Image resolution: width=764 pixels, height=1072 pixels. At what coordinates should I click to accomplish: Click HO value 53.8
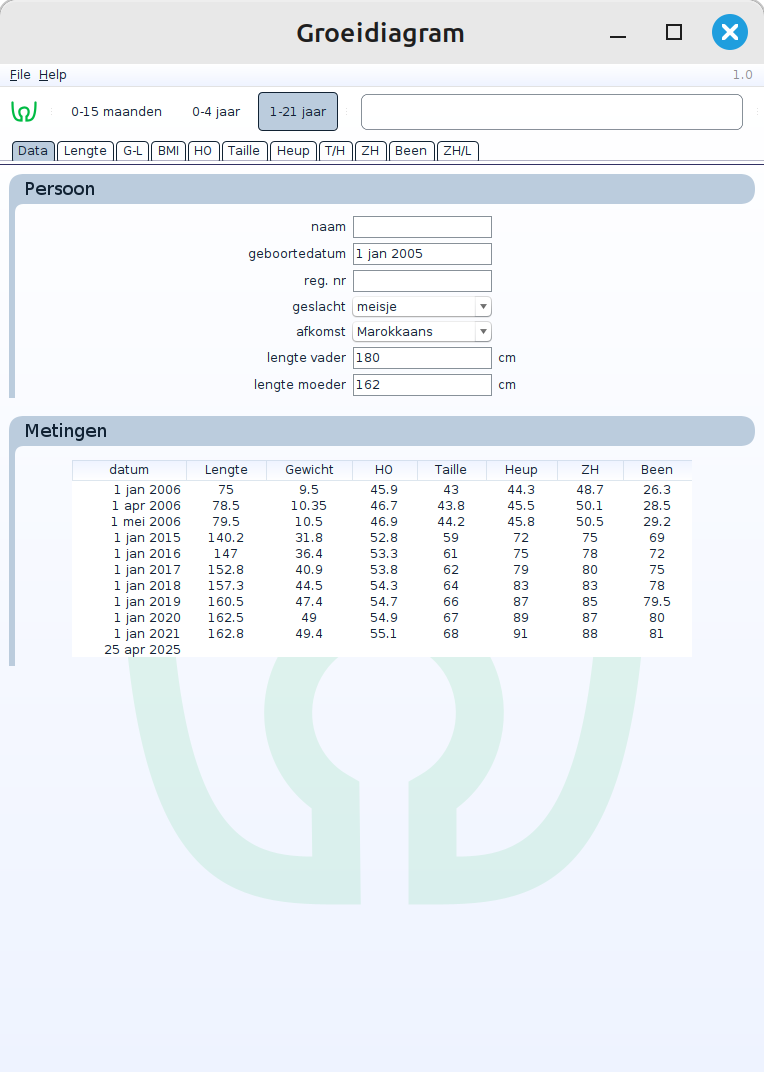tap(384, 570)
